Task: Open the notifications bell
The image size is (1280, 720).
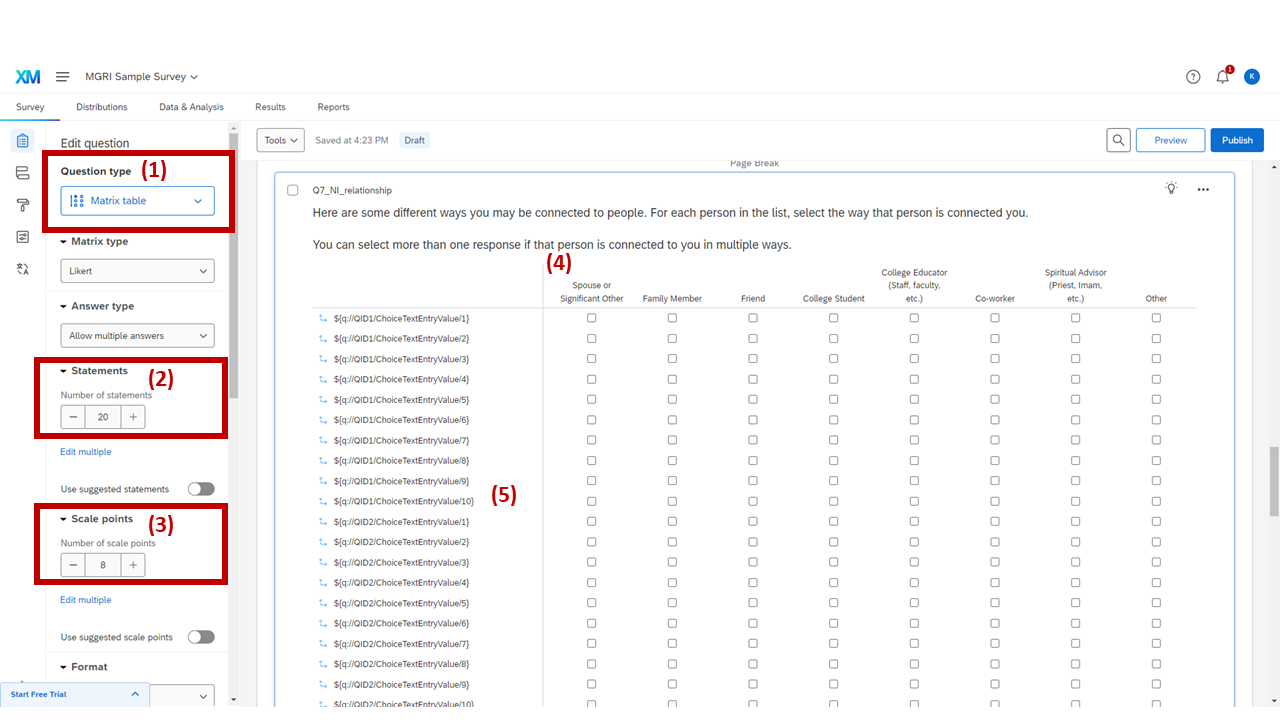Action: [1222, 76]
